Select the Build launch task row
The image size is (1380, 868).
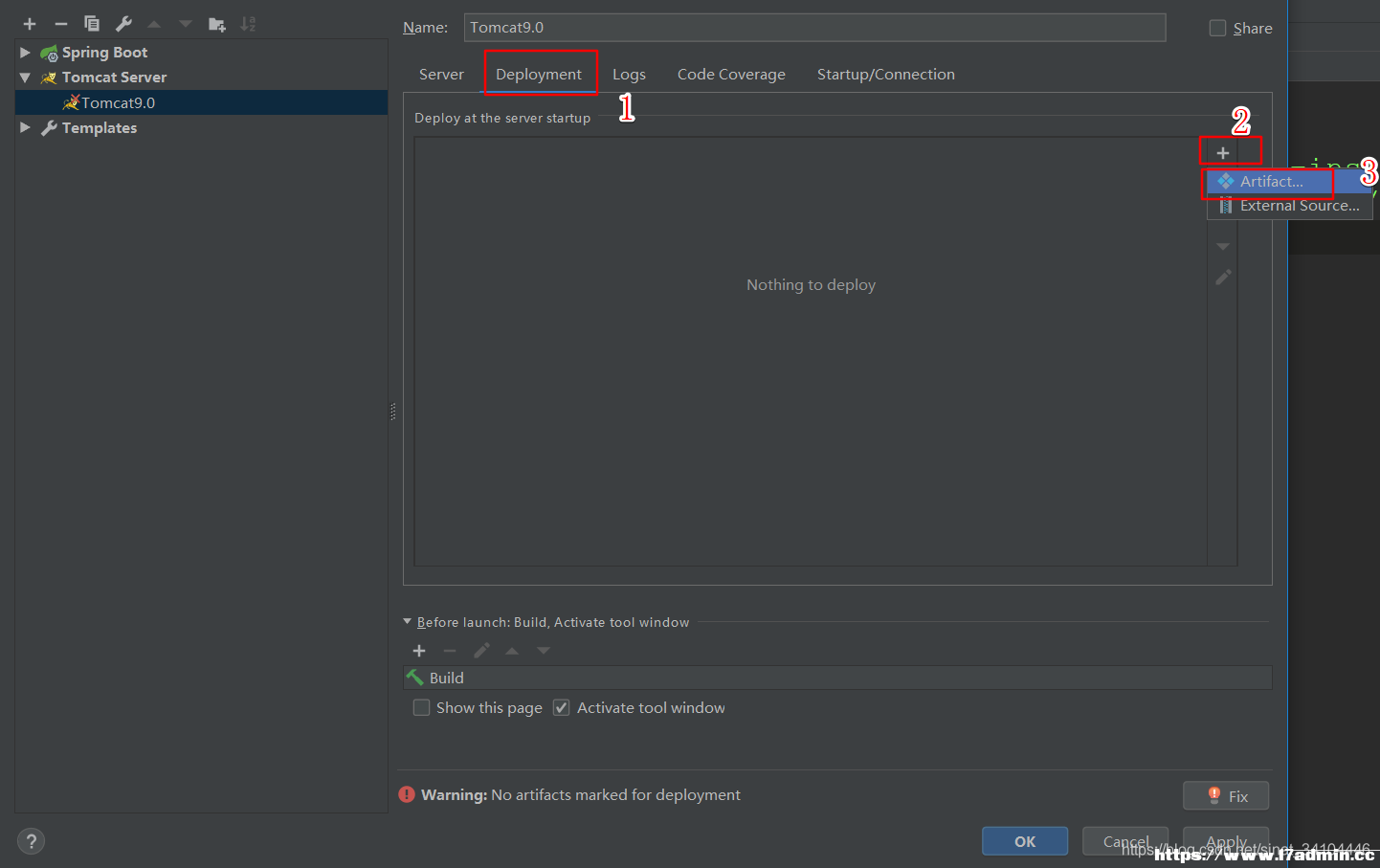pyautogui.click(x=837, y=678)
